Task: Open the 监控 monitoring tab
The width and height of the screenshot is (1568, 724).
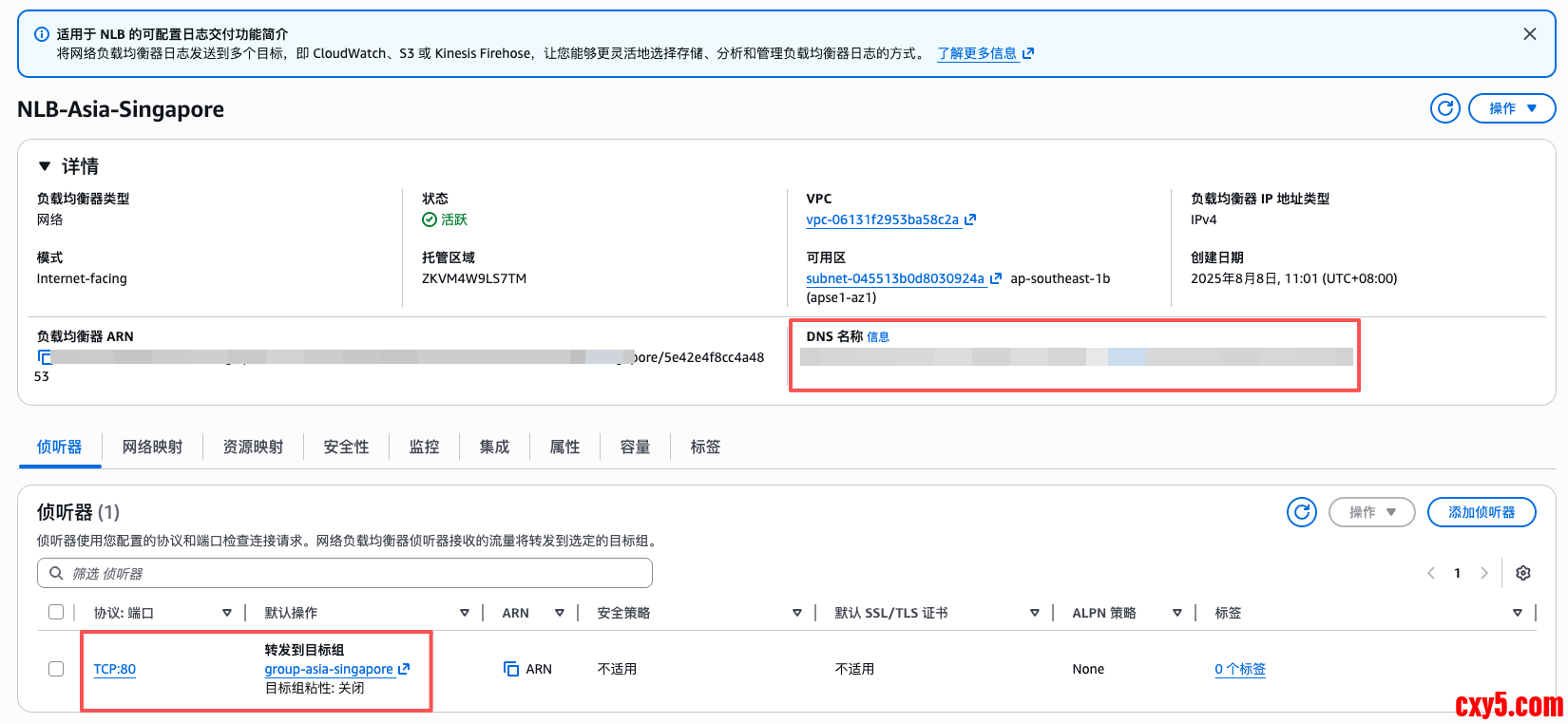Action: pyautogui.click(x=424, y=447)
